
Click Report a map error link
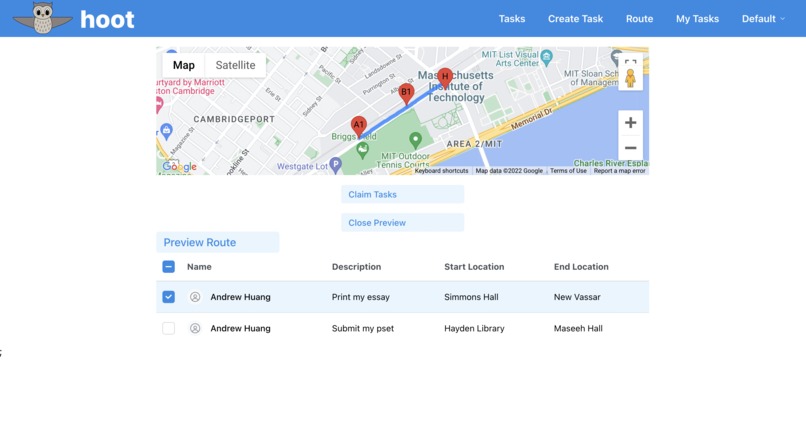click(619, 171)
